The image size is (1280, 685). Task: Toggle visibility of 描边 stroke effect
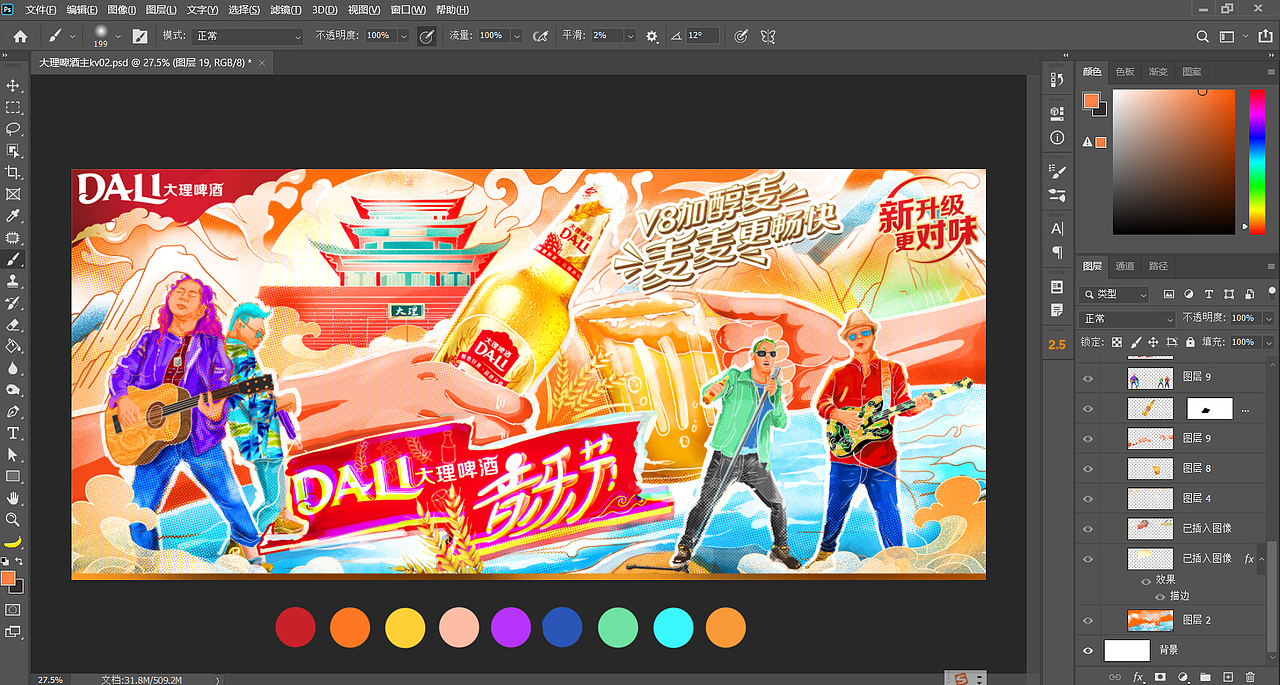click(x=1160, y=596)
